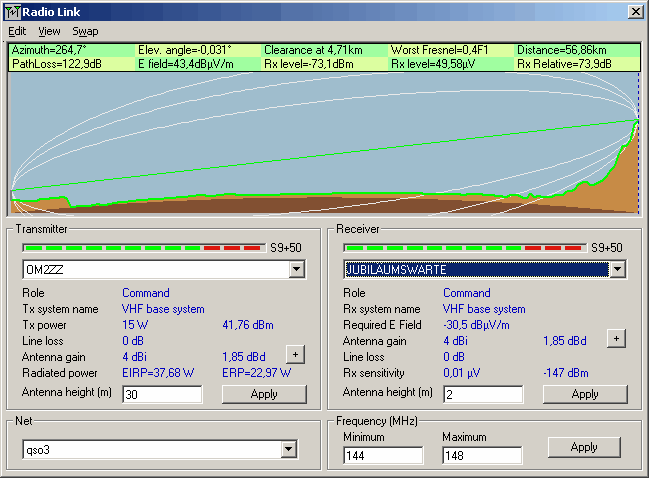Click the EIRP=37,68 W value
This screenshot has height=478, width=649.
(158, 373)
